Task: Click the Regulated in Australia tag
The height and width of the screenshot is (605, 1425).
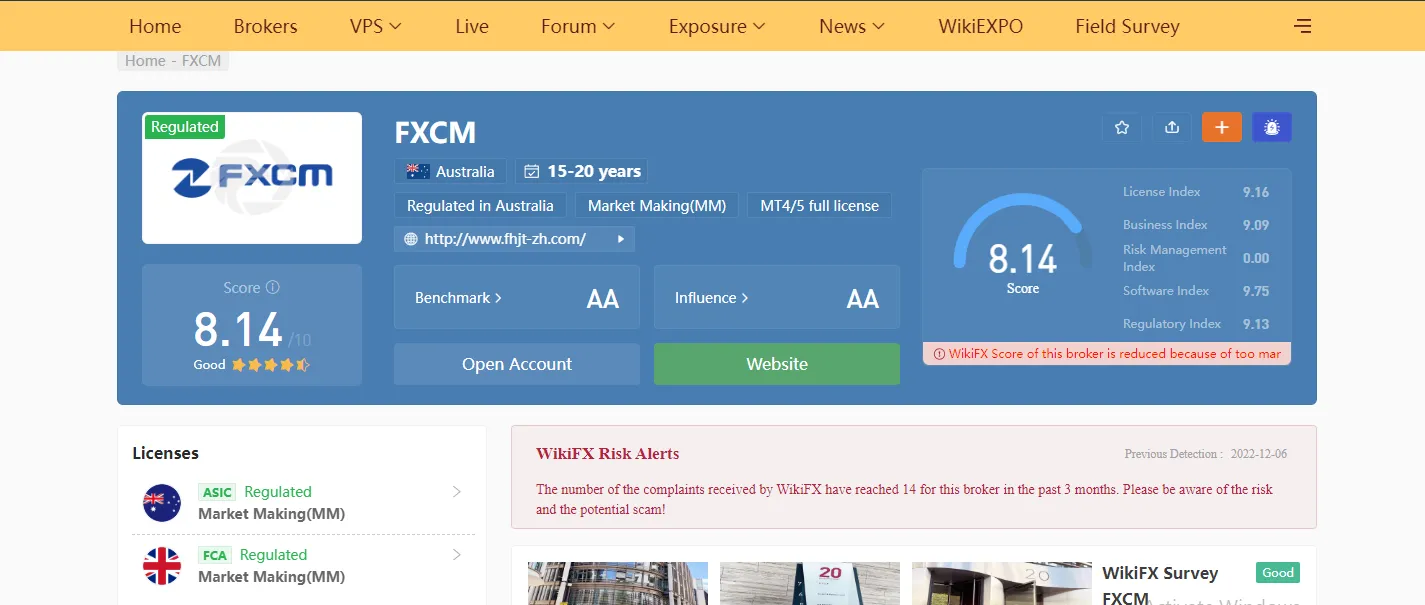Action: 480,206
